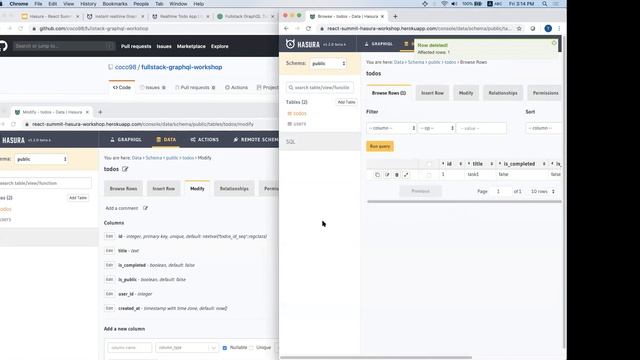This screenshot has width=640, height=360.
Task: Open Relationships tab in front window
Action: [x=503, y=93]
